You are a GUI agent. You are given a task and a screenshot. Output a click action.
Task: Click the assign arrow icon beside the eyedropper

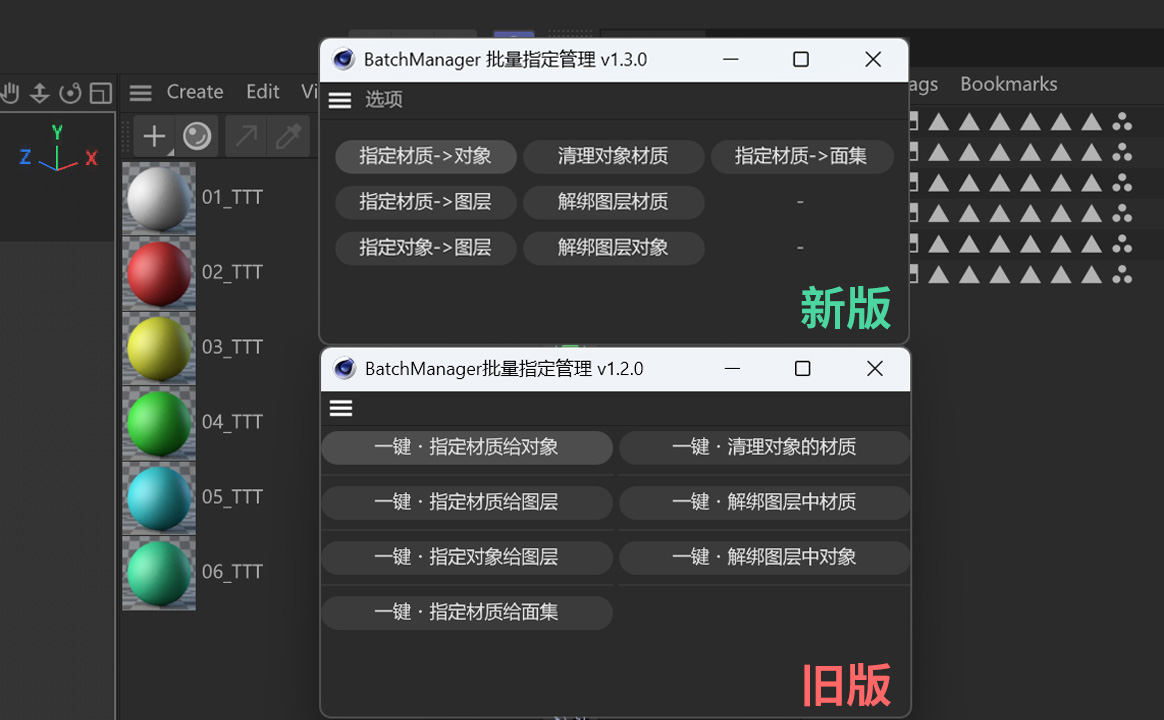(246, 135)
